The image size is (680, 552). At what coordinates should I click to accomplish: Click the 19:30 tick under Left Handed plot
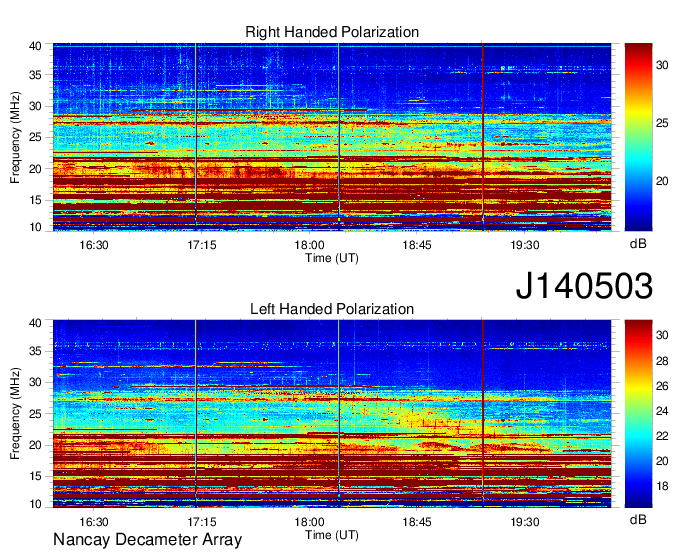click(x=525, y=522)
